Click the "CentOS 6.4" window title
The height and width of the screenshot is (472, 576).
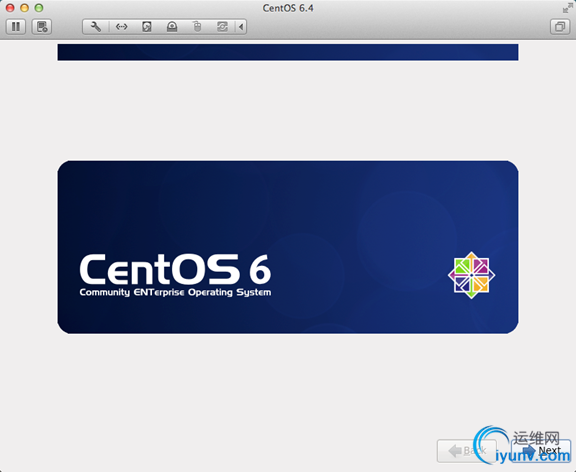pyautogui.click(x=288, y=8)
